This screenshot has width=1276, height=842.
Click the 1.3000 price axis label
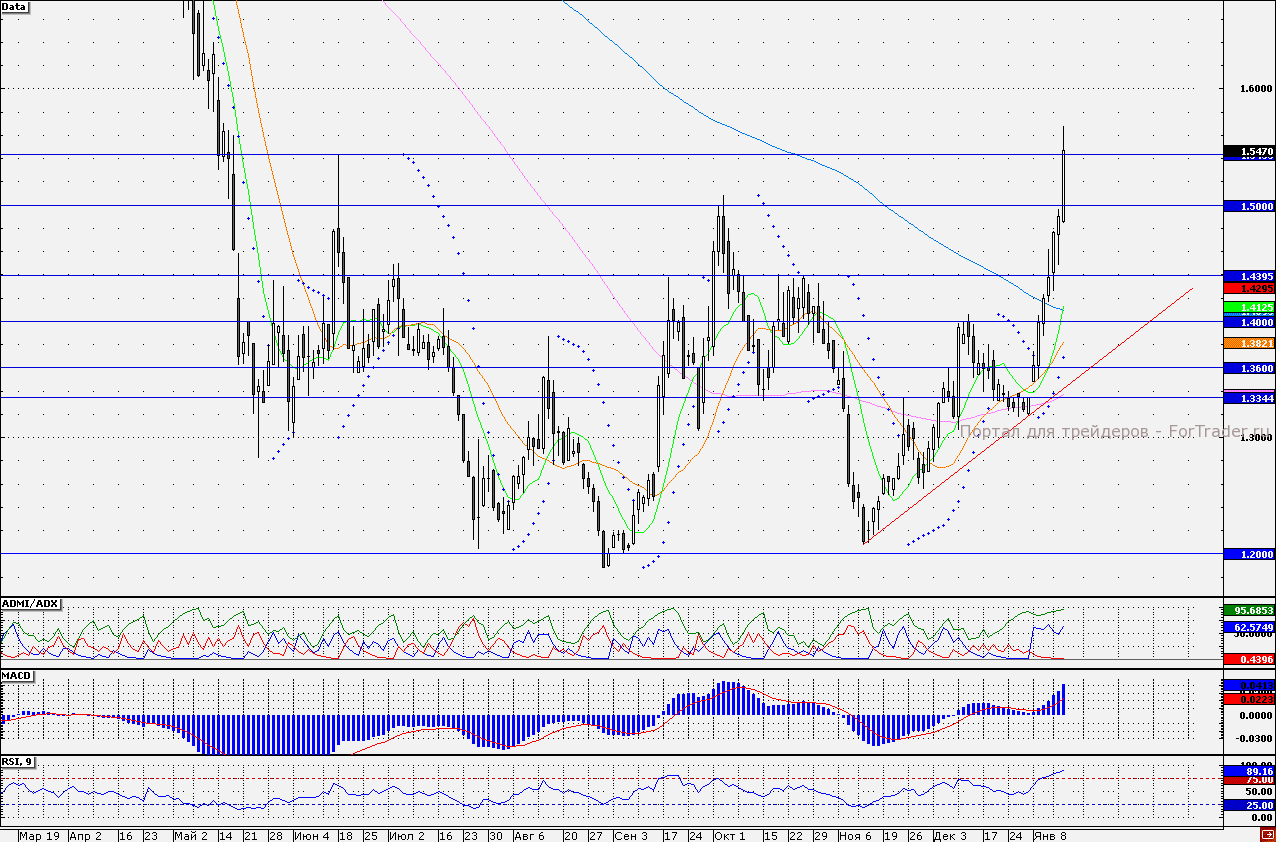tap(1256, 438)
